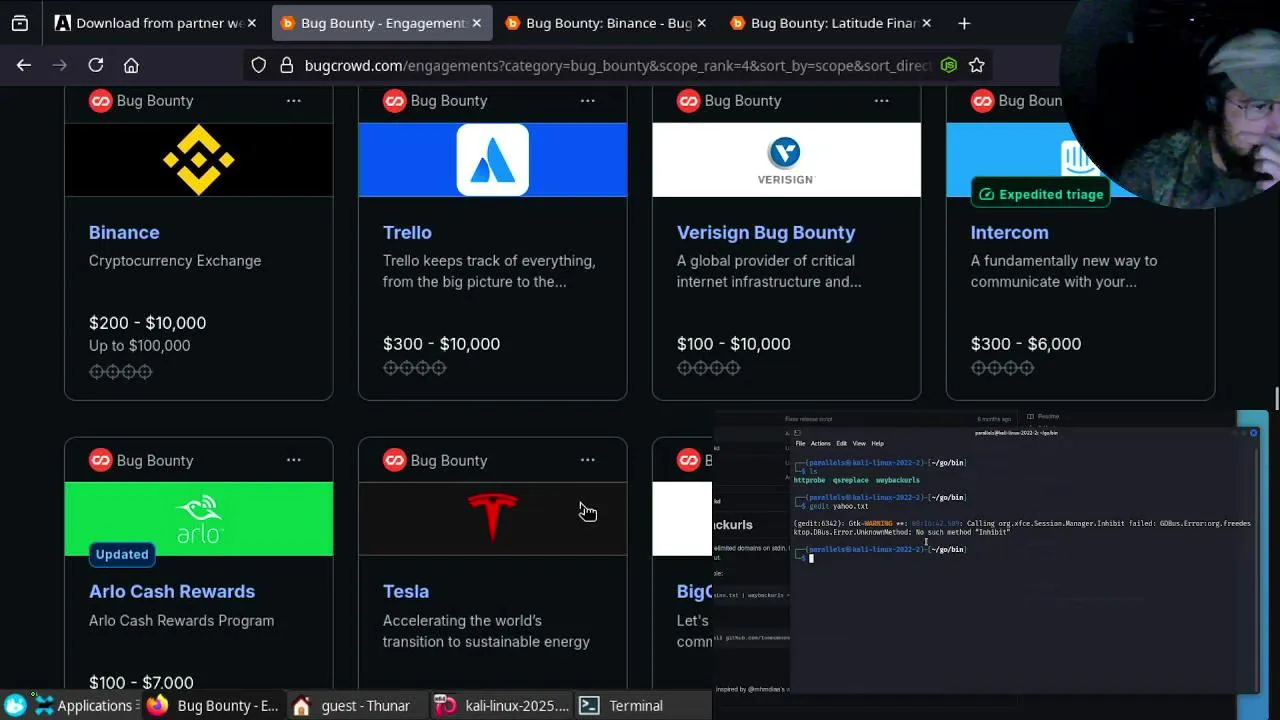
Task: Open the Verisign Bug Bounty link
Action: click(x=766, y=232)
